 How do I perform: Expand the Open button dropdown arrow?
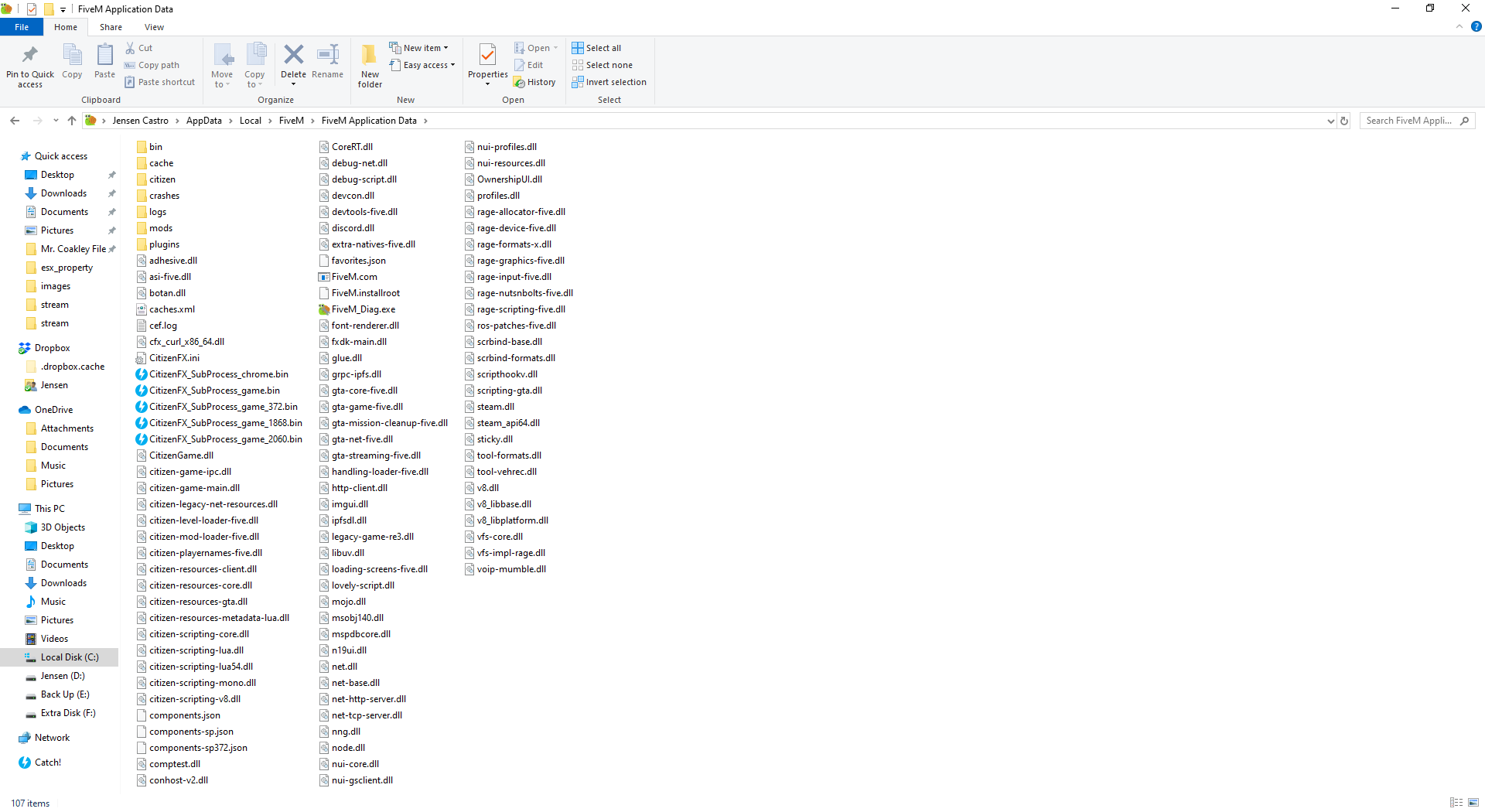[555, 48]
